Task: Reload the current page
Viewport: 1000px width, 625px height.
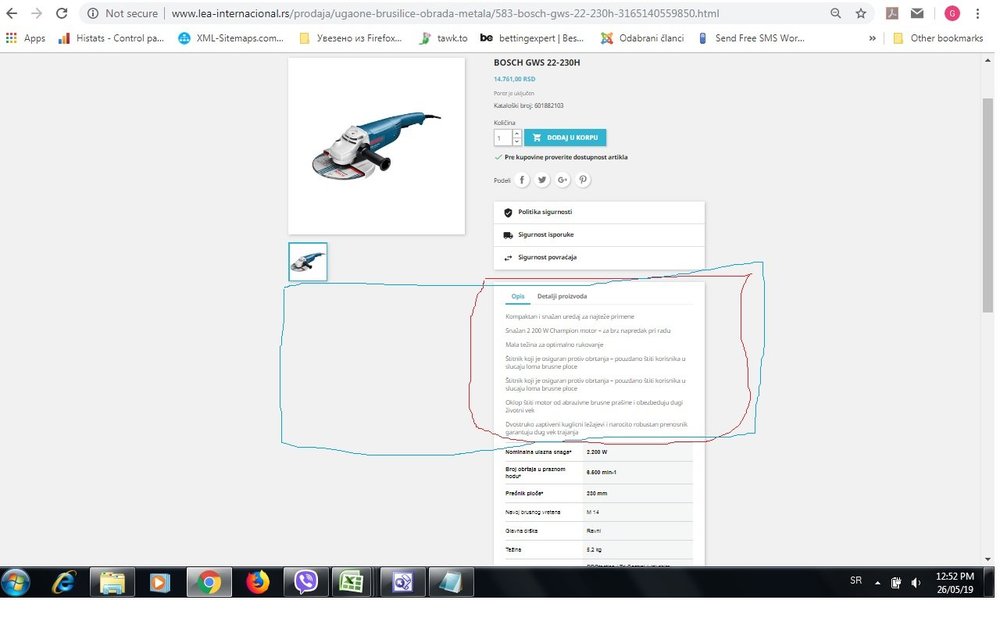Action: (61, 13)
